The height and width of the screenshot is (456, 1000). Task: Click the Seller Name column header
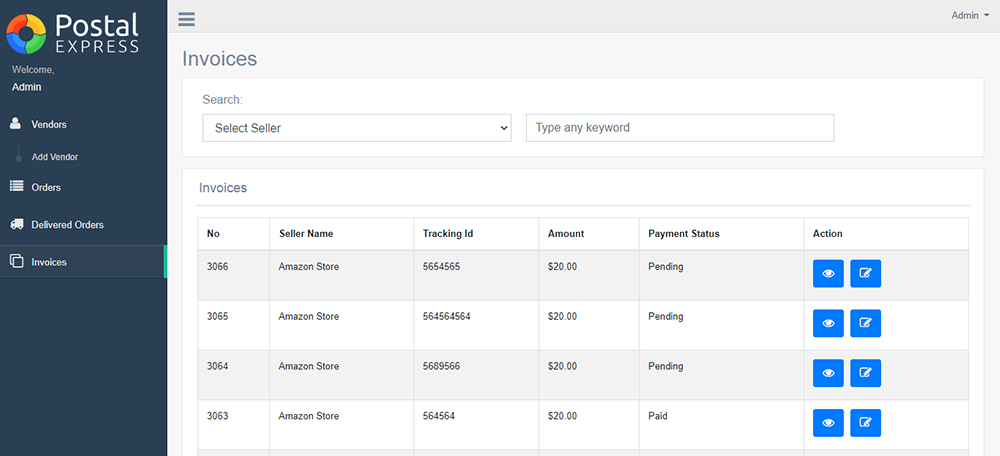[x=306, y=233]
